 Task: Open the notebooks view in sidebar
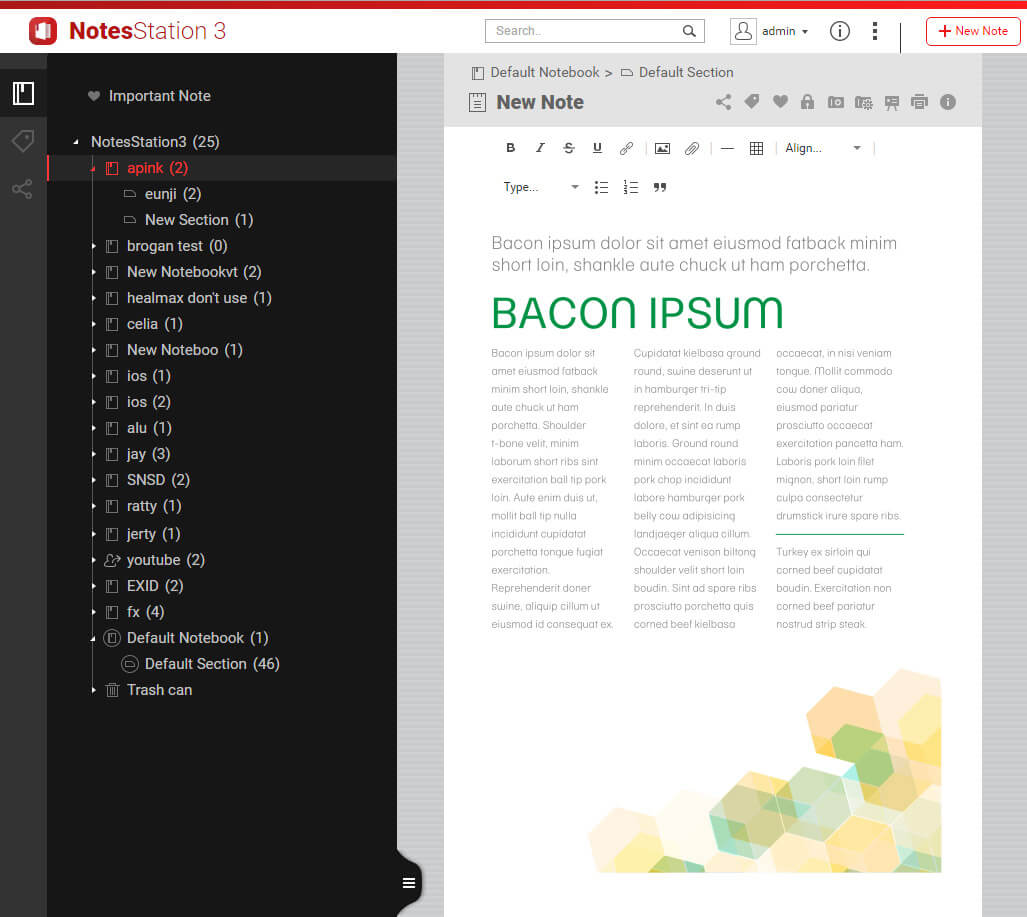pyautogui.click(x=23, y=93)
